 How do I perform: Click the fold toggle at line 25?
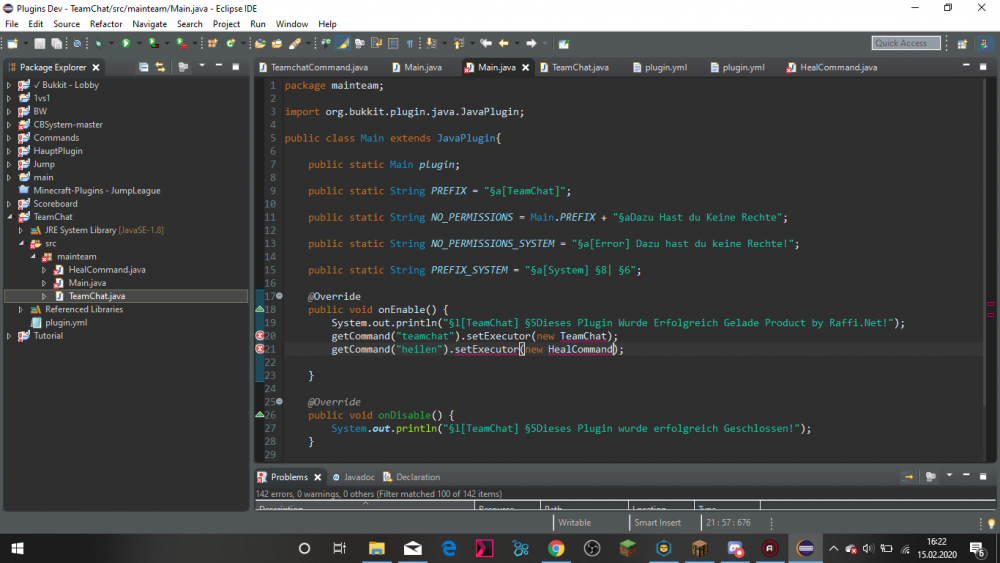[x=279, y=402]
